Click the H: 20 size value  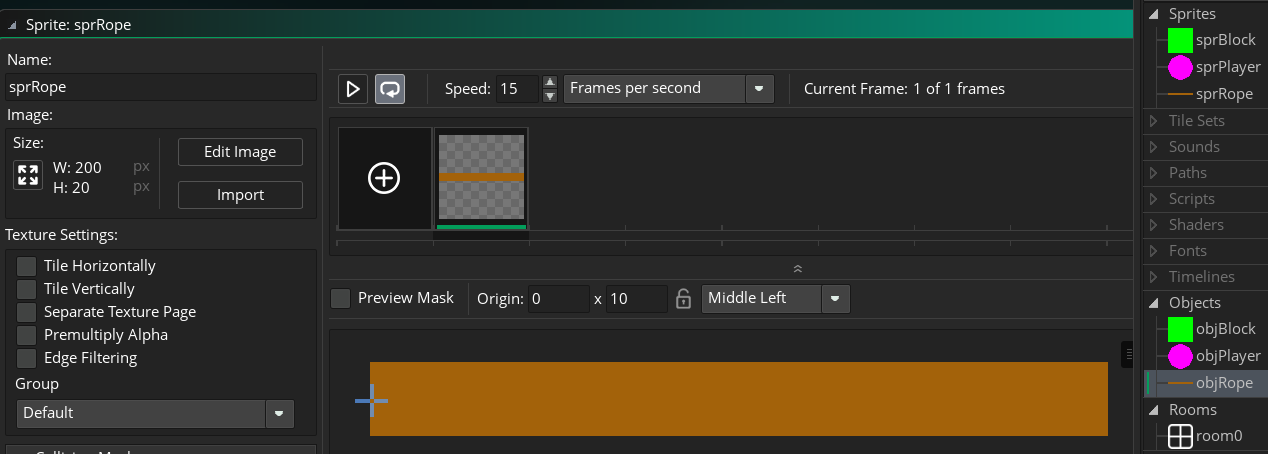73,186
